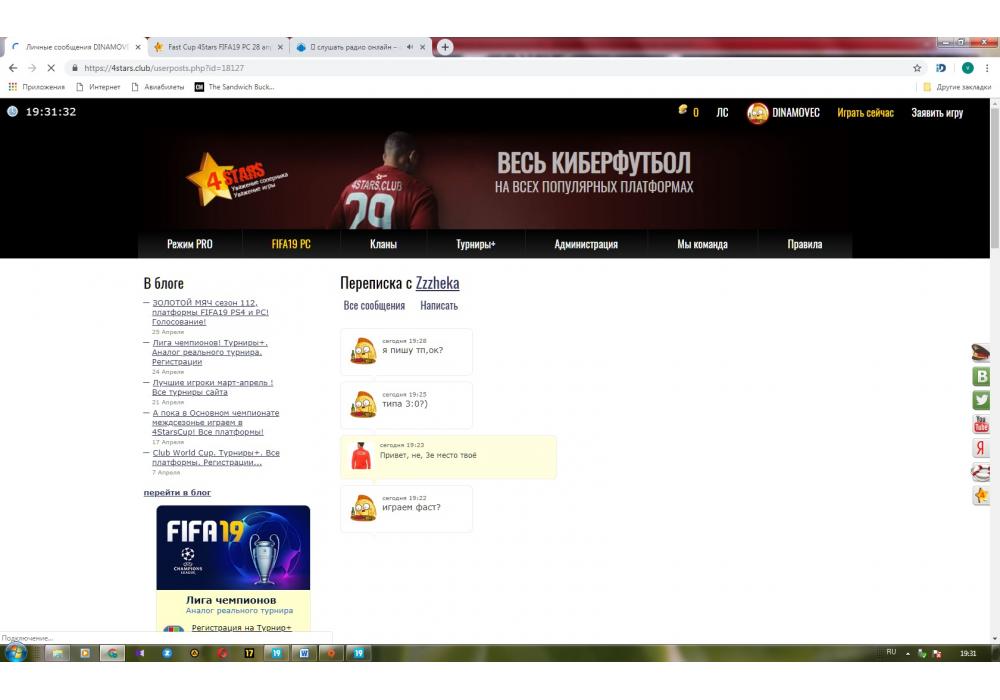Click the FIFA19 Champions League thumbnail

(233, 547)
